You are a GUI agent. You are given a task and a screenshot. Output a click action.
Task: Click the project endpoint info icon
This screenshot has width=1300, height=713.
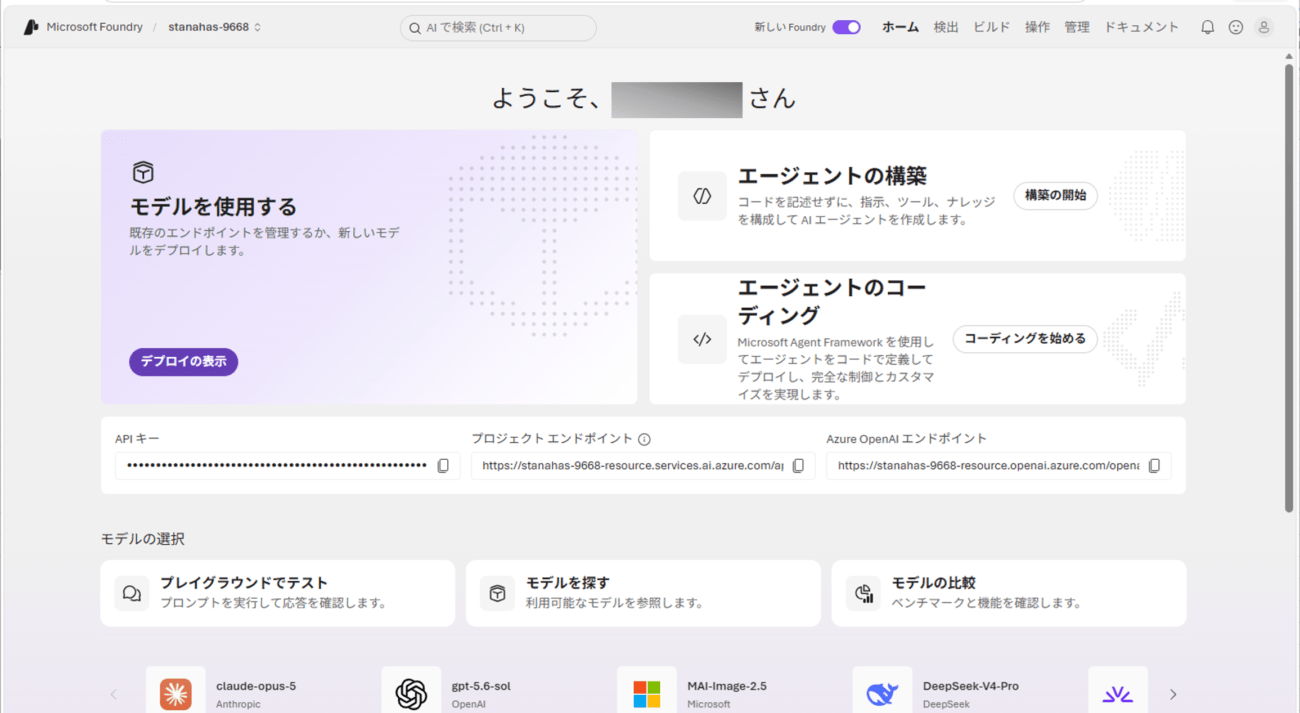[x=644, y=439]
